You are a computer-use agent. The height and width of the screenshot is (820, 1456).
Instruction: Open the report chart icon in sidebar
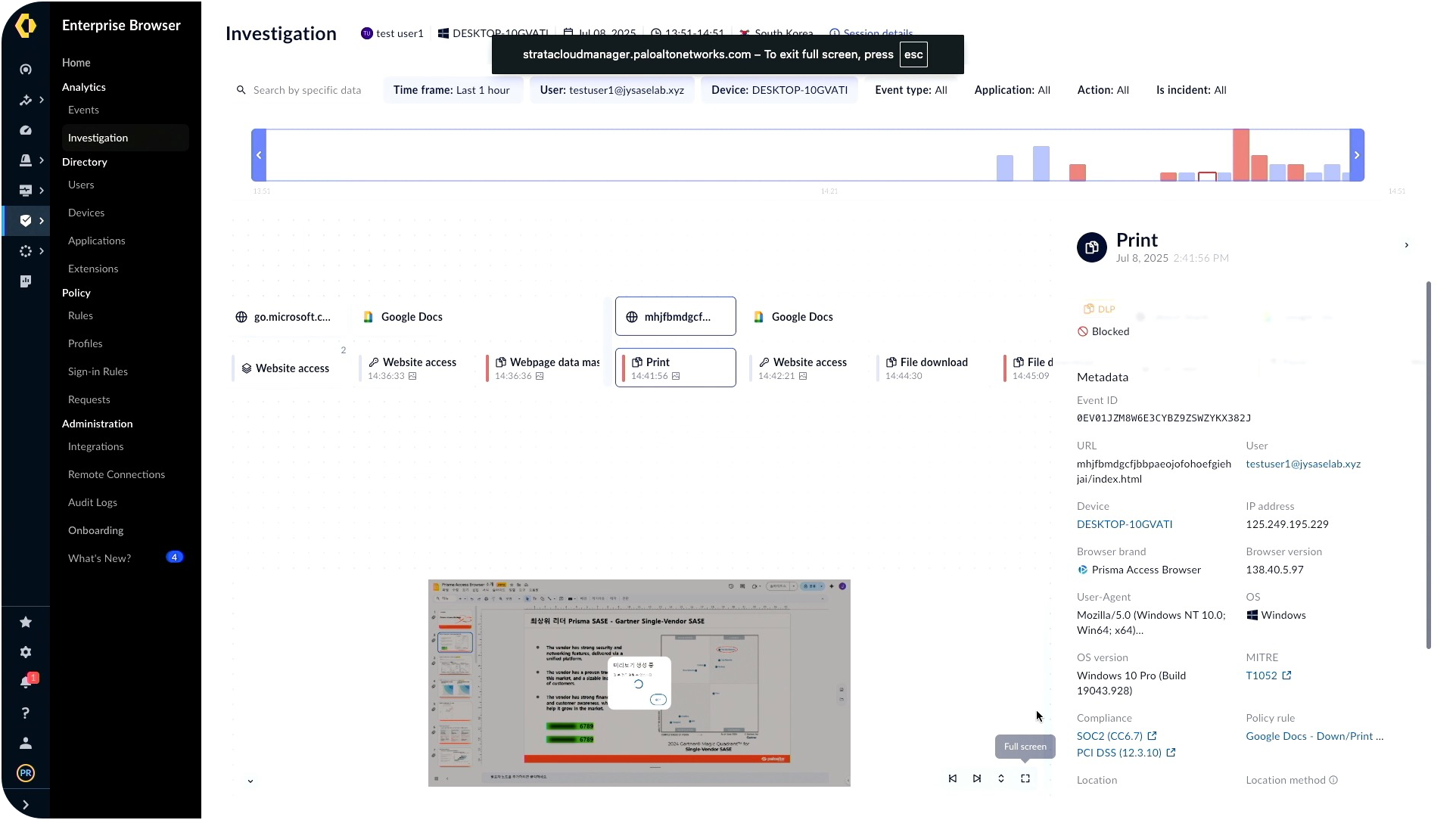pos(26,281)
